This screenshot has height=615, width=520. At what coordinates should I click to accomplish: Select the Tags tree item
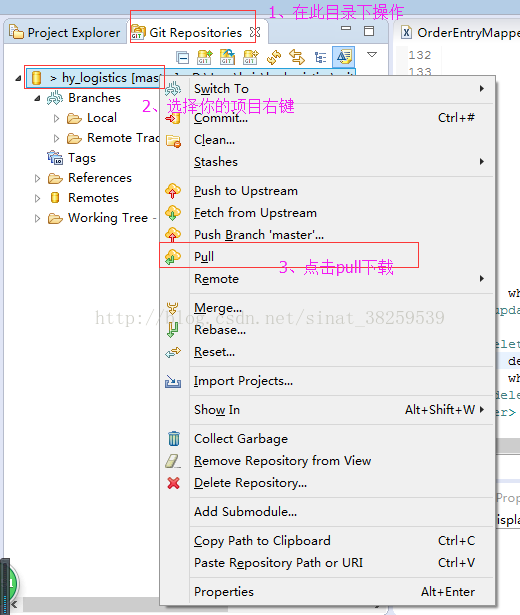[x=82, y=158]
